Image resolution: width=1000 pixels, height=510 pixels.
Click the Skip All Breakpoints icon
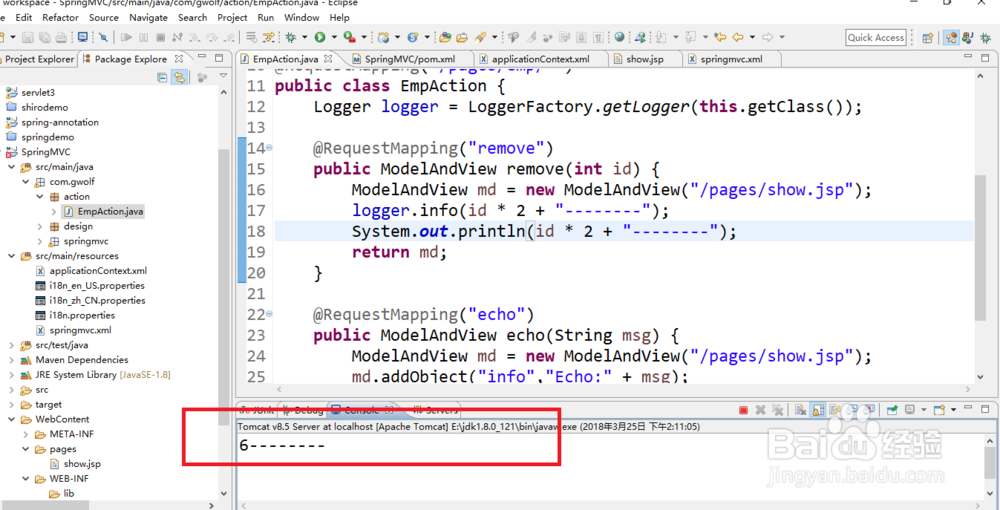(103, 37)
